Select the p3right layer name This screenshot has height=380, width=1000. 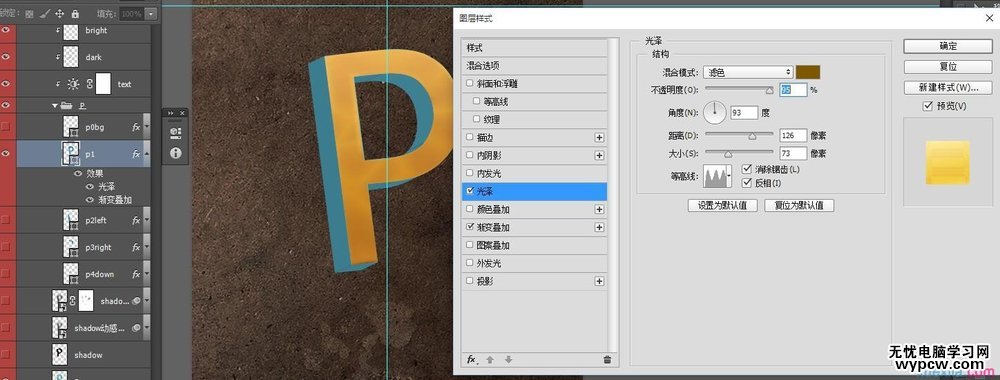(98, 247)
